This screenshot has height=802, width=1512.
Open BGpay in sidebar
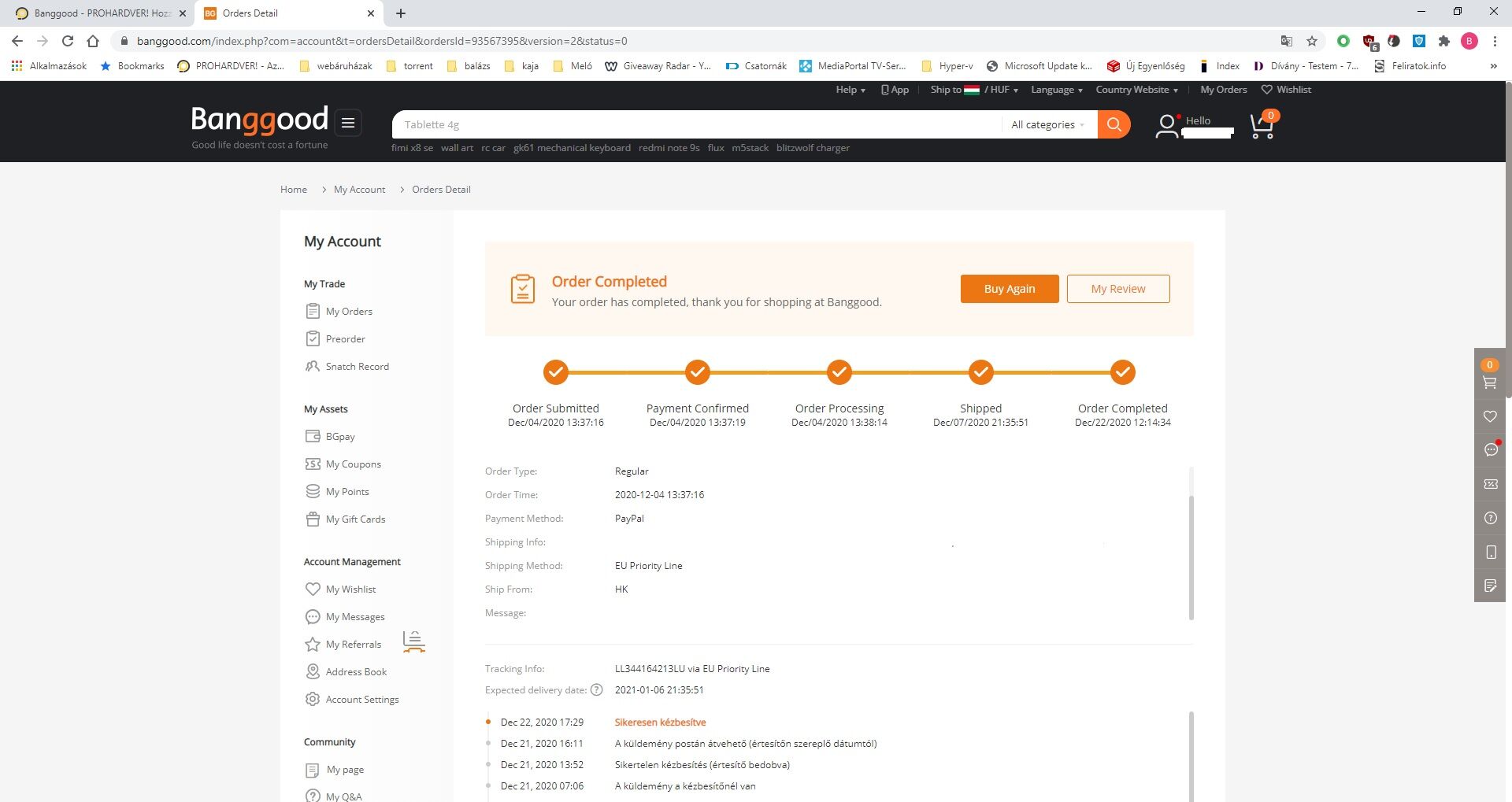point(330,436)
